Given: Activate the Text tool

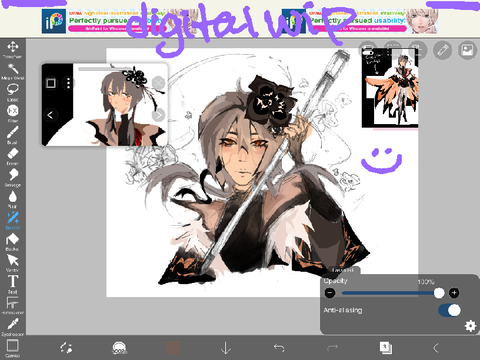Looking at the screenshot, I should pos(13,284).
